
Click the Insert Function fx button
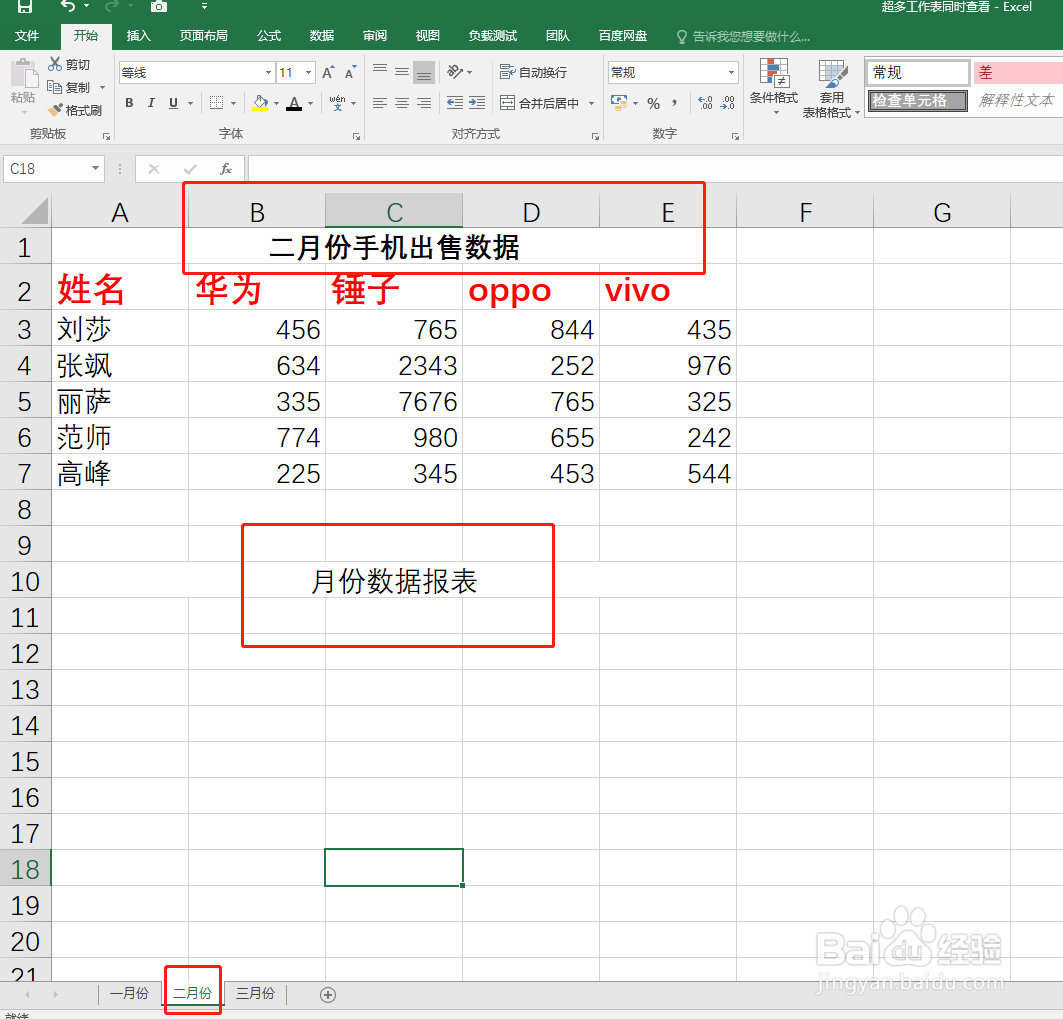coord(226,169)
